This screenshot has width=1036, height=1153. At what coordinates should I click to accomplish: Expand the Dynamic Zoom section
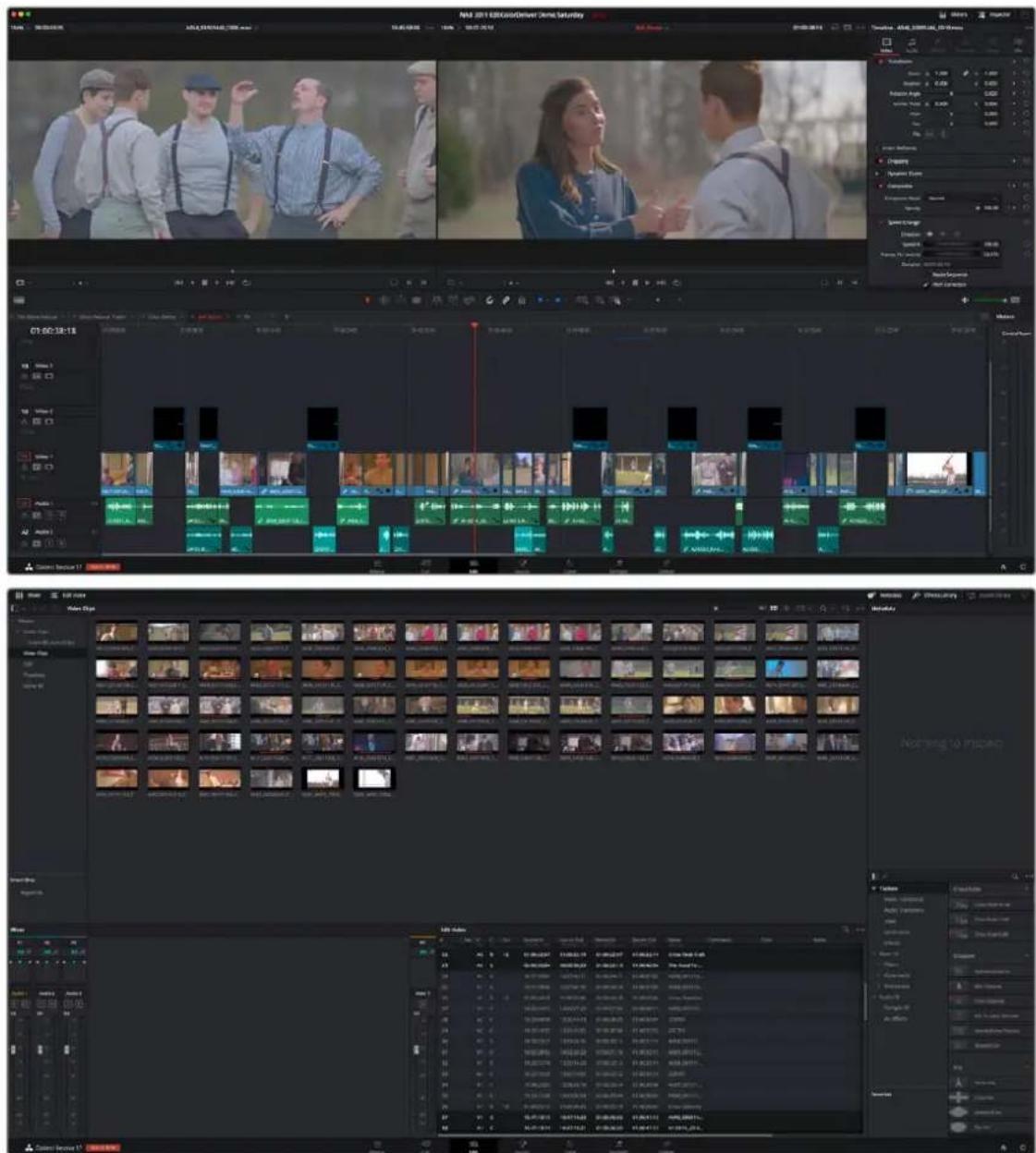904,174
